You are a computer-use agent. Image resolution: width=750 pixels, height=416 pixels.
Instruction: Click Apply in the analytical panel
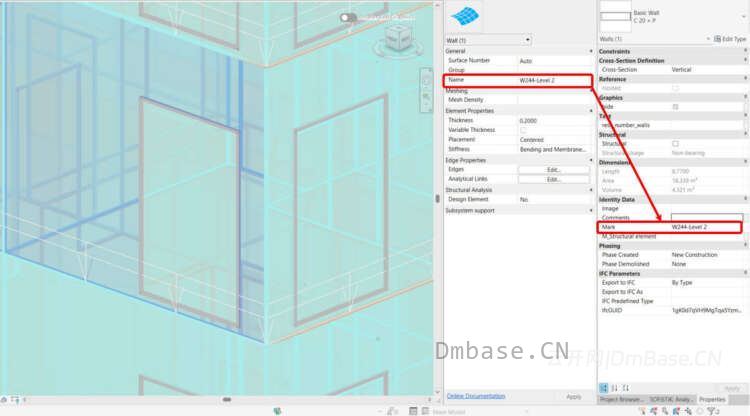coord(574,396)
